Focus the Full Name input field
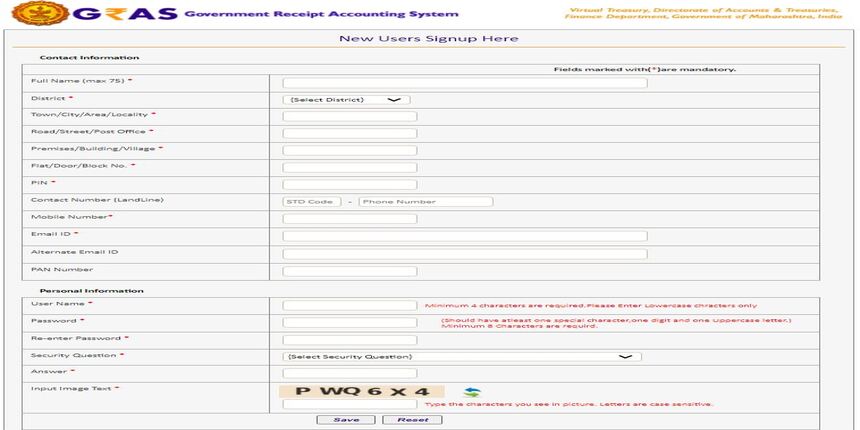The height and width of the screenshot is (430, 860). [x=465, y=83]
